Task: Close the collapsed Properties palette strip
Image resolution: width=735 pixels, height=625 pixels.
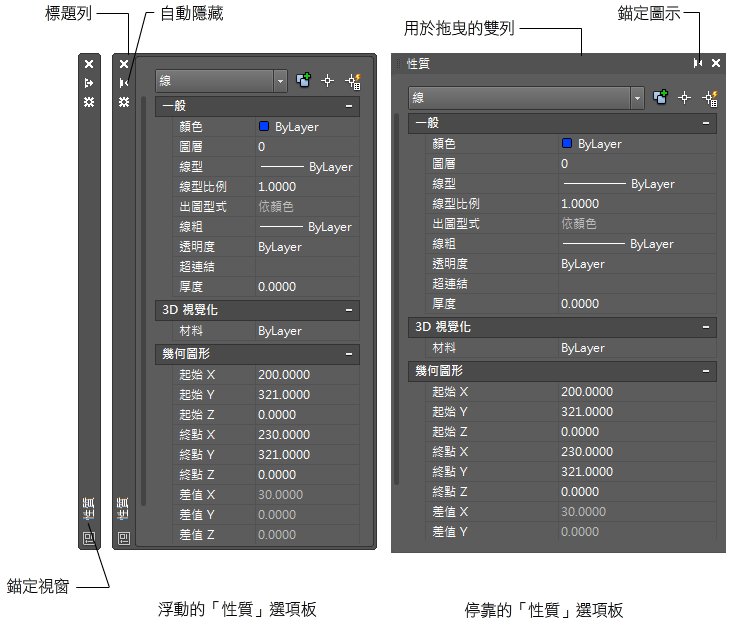Action: (x=89, y=64)
